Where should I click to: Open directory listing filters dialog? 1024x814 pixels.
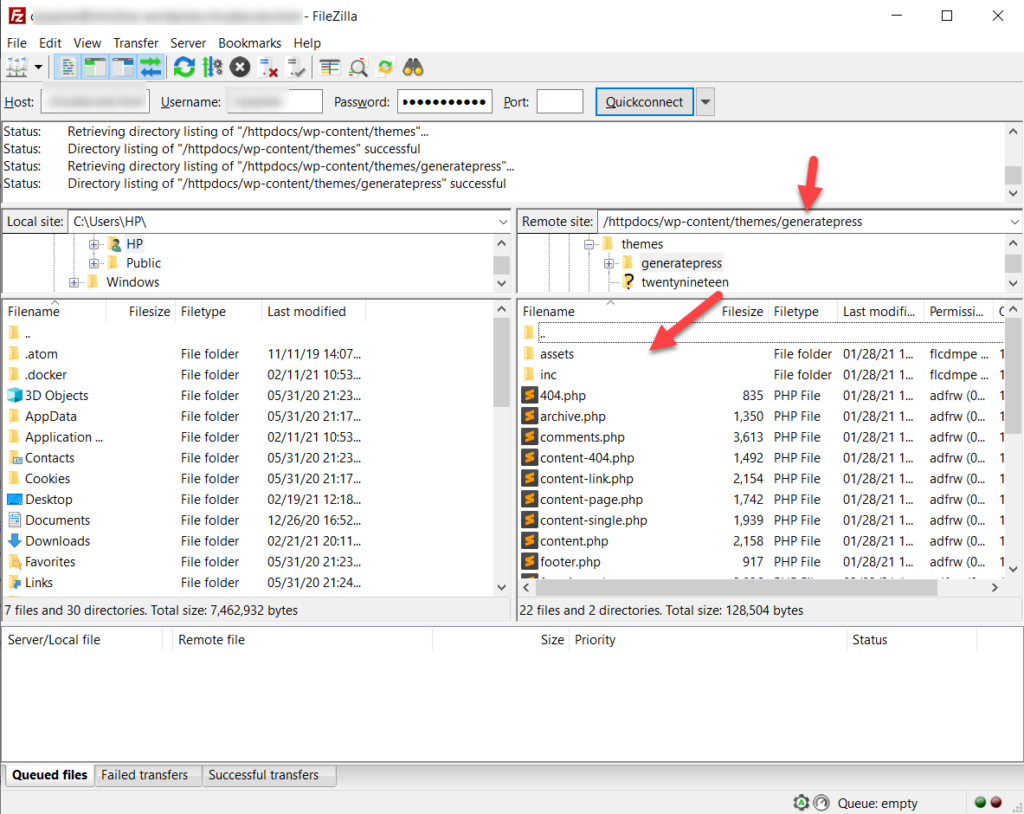click(330, 67)
